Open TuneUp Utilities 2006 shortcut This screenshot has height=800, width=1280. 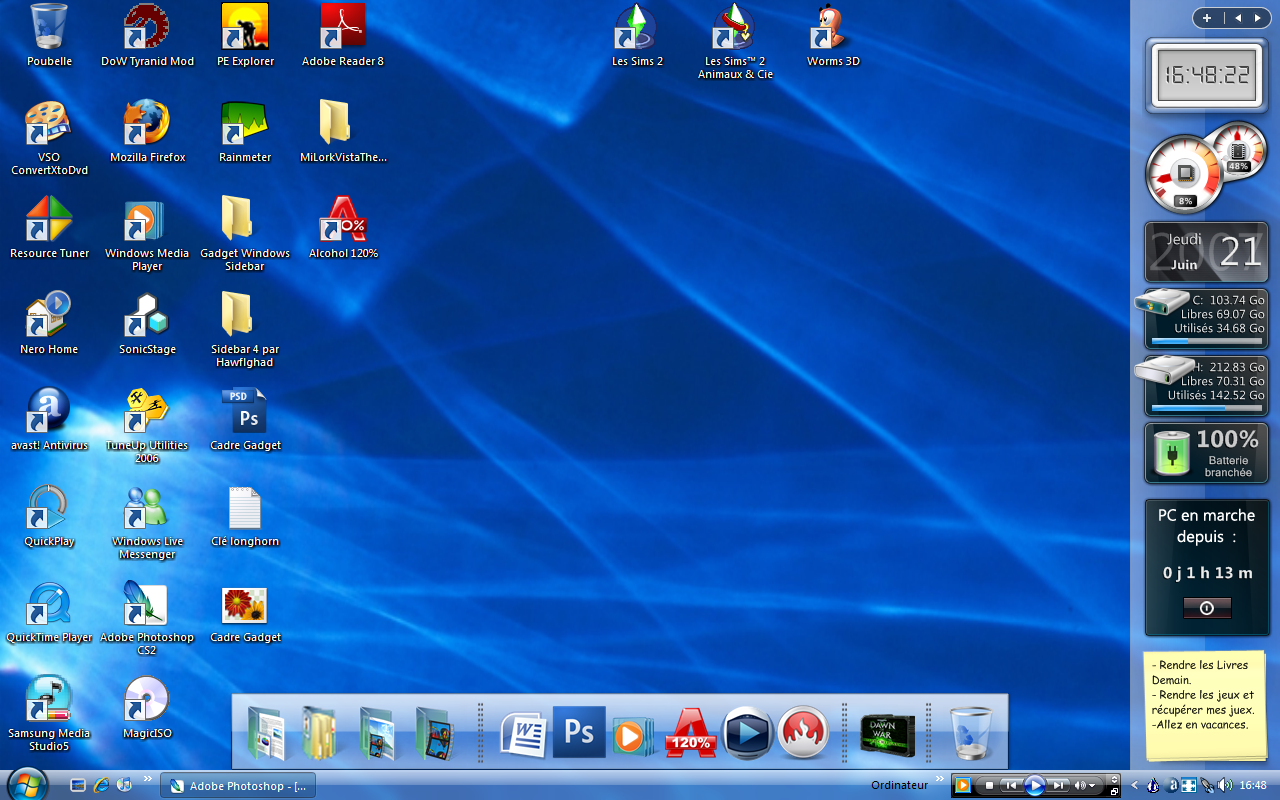click(147, 425)
